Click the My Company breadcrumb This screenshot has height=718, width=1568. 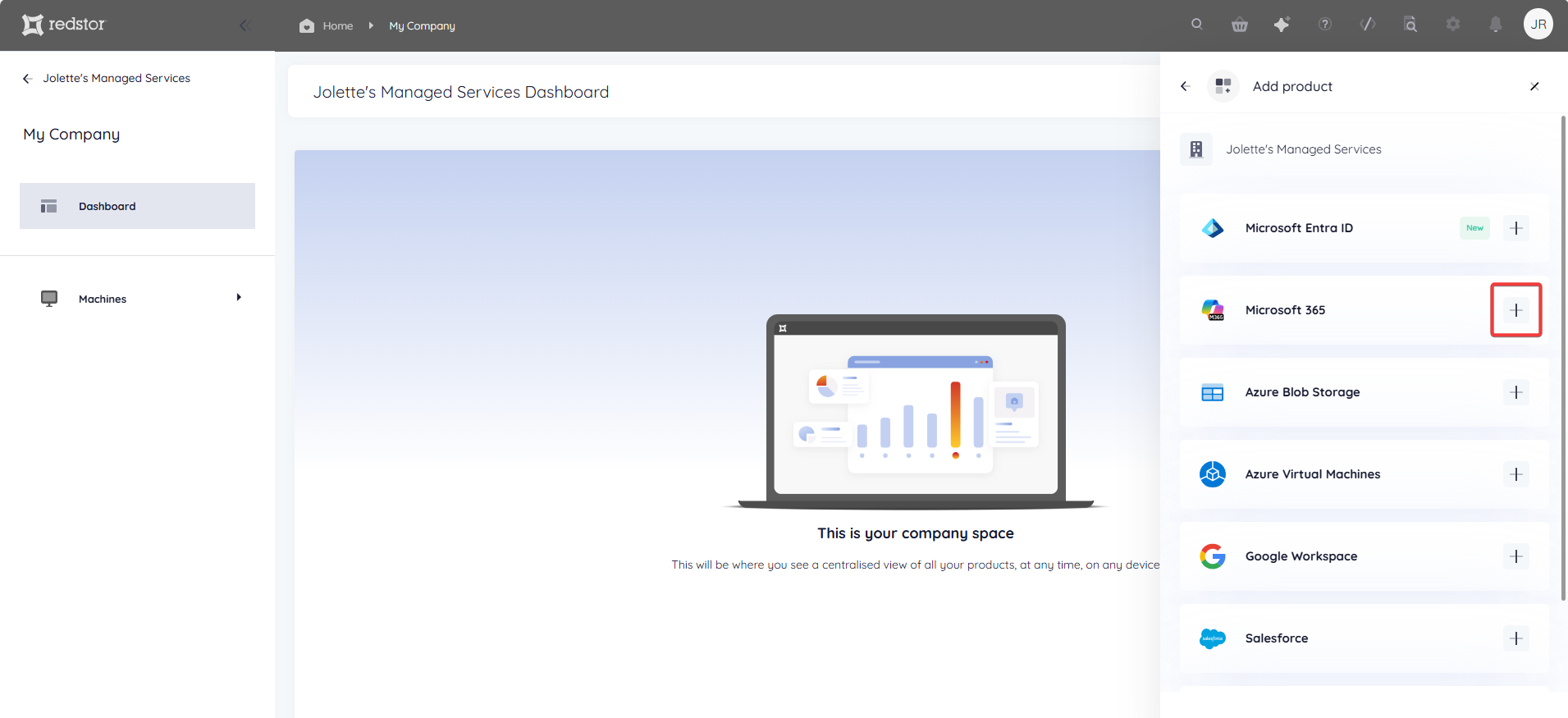422,25
